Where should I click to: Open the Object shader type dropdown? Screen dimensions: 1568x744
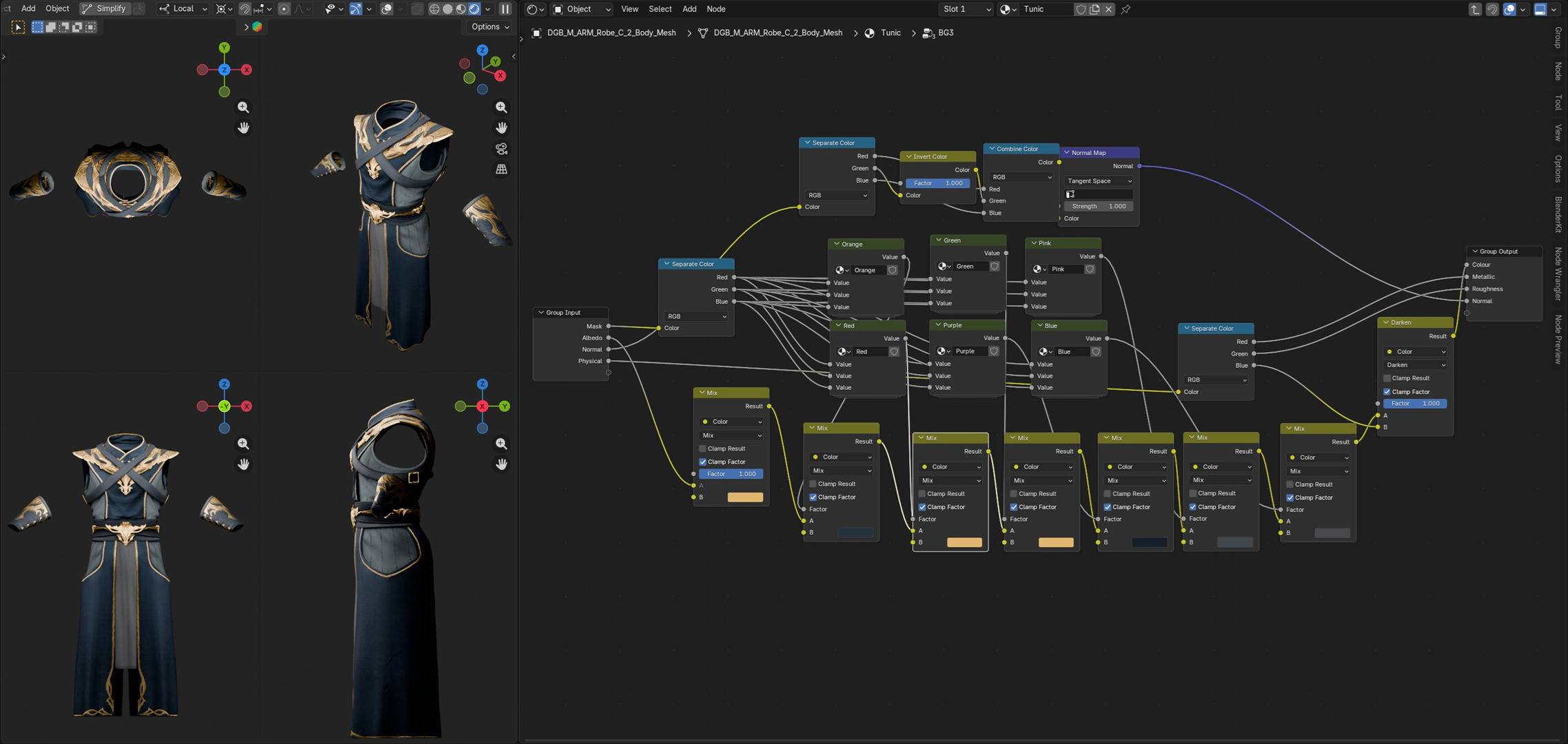pos(582,9)
